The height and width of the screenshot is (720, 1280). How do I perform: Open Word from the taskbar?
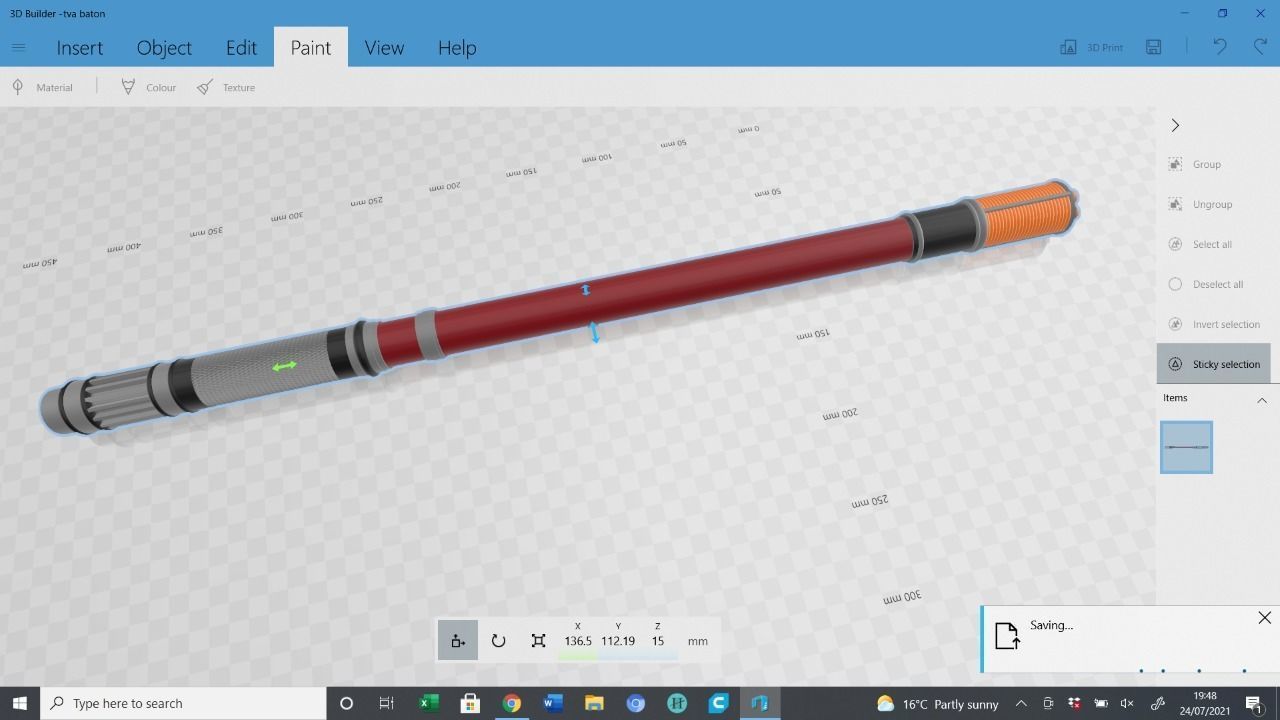(x=552, y=703)
